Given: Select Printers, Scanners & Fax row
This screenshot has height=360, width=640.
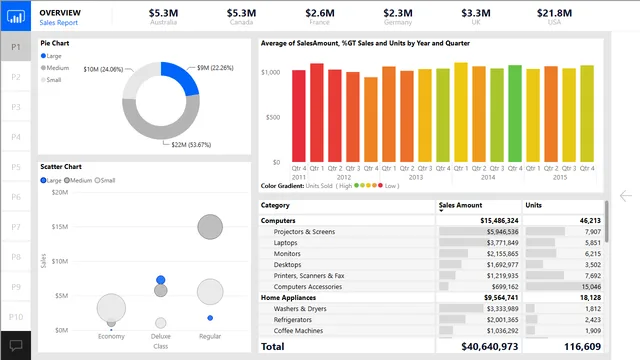Looking at the screenshot, I should [x=431, y=276].
